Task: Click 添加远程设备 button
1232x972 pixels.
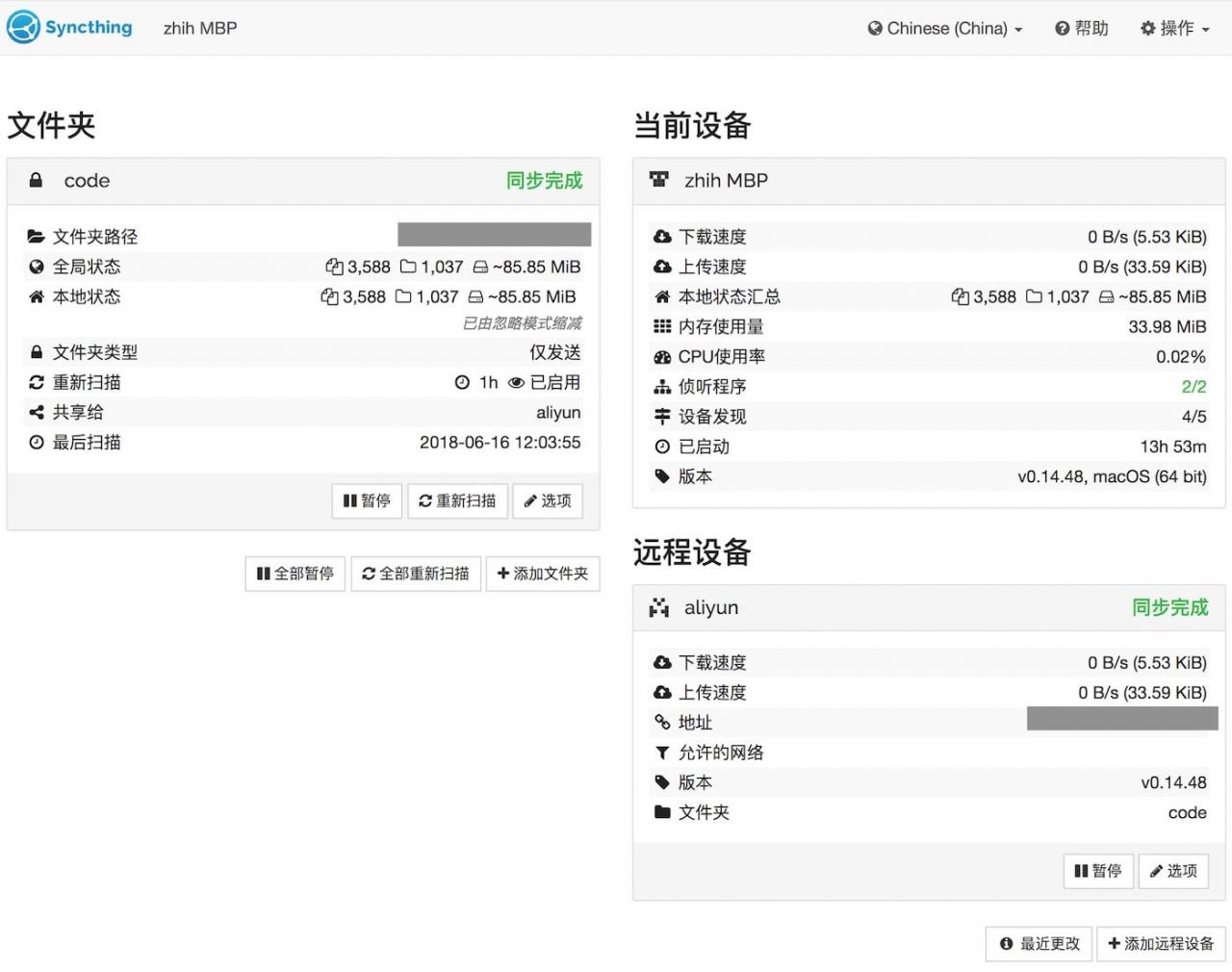Action: (x=1161, y=944)
